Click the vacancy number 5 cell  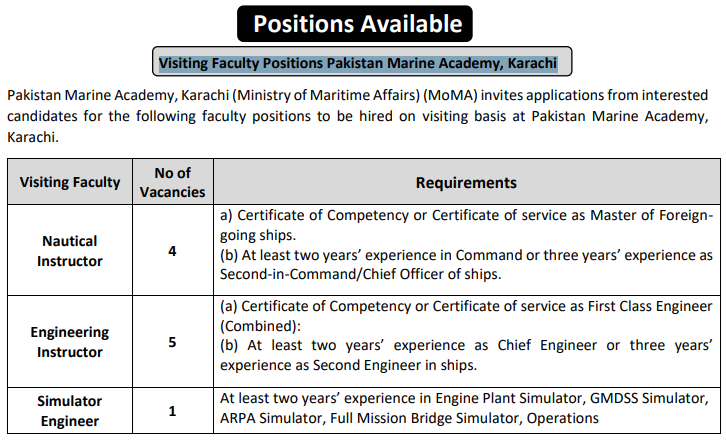pyautogui.click(x=173, y=342)
